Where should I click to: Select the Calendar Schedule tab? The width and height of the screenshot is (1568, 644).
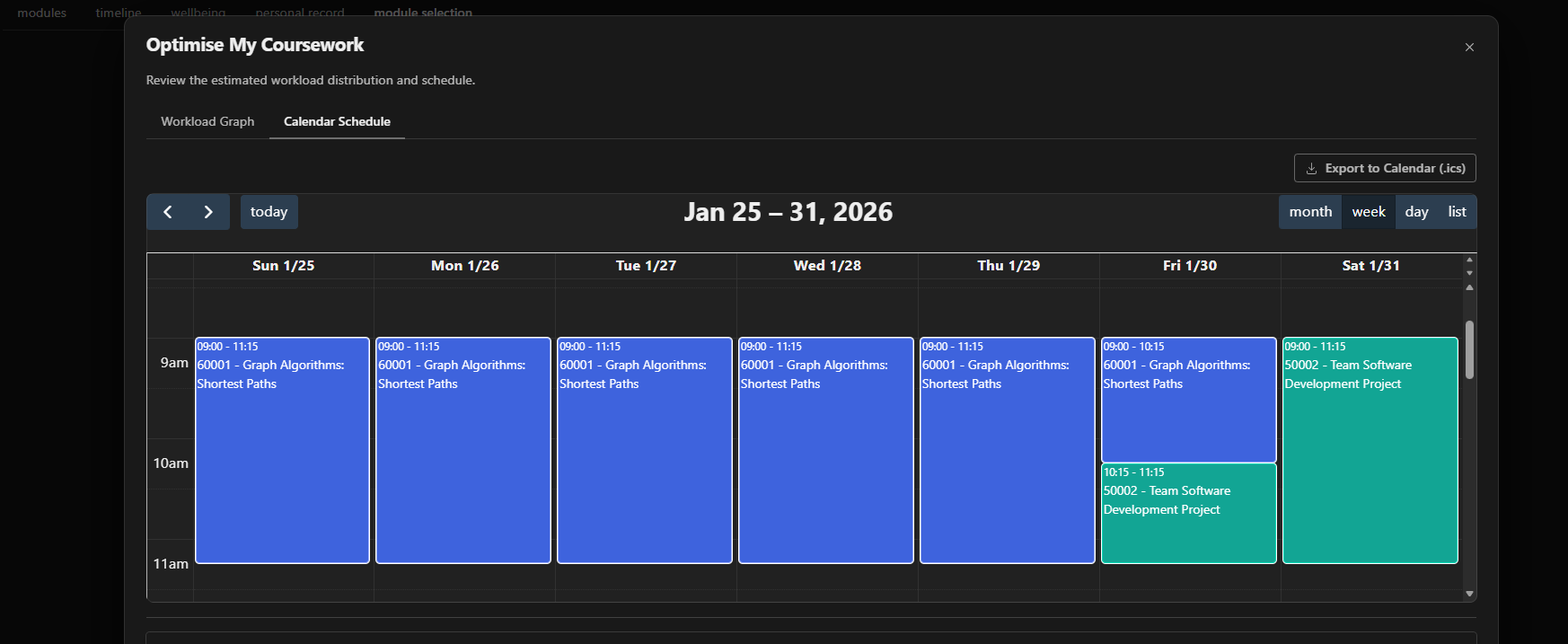pyautogui.click(x=337, y=121)
